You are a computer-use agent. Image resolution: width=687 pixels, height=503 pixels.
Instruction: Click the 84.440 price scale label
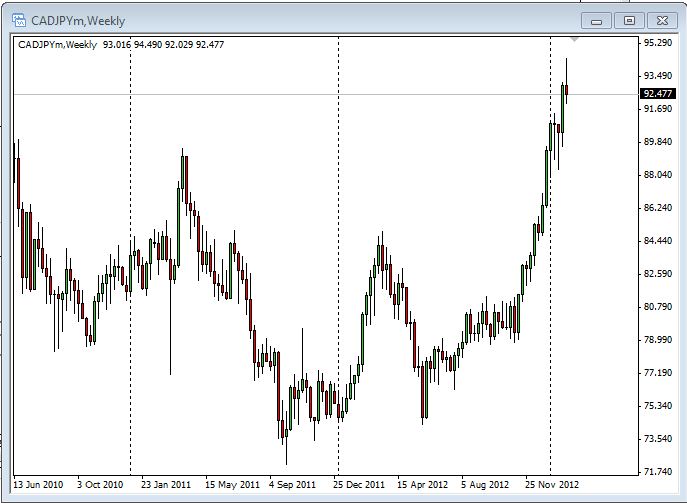tap(658, 241)
